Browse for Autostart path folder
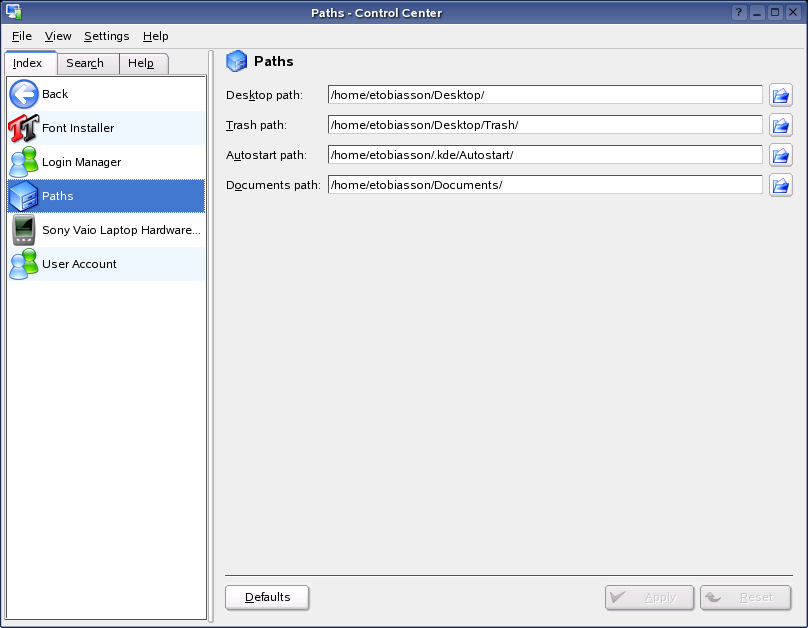Viewport: 808px width, 628px height. click(781, 155)
